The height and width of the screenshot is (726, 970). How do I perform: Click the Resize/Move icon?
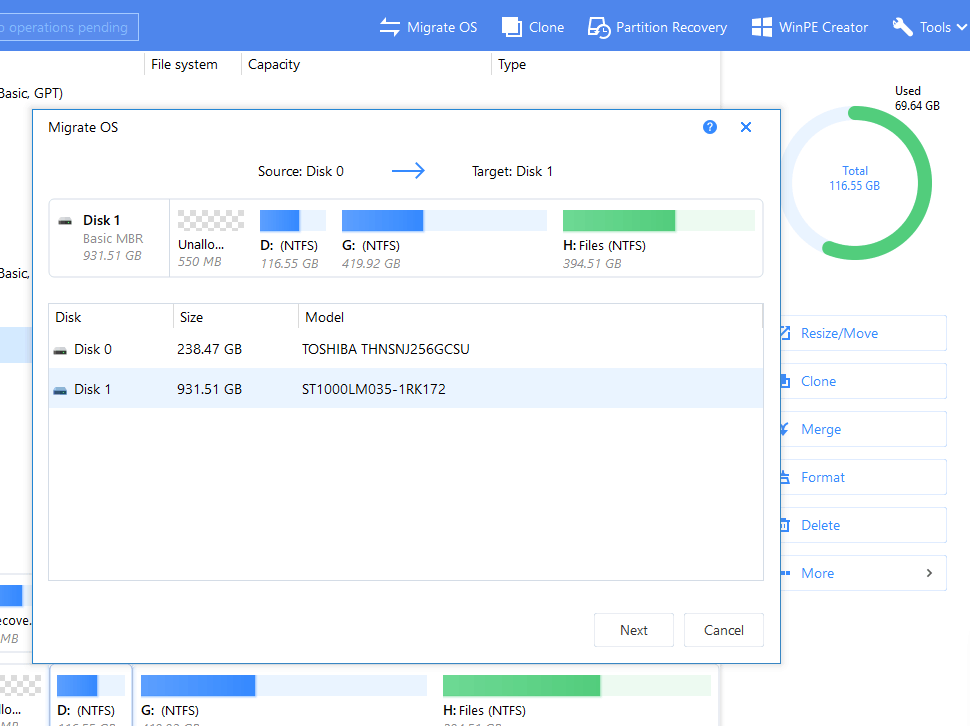(784, 333)
